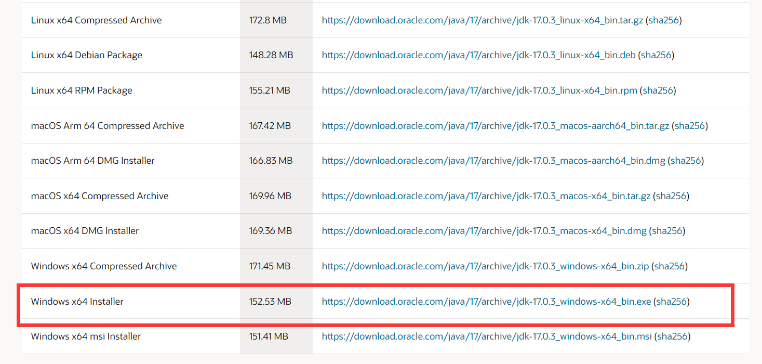This screenshot has height=364, width=762.
Task: Click the 171.45 MB size cell
Action: 276,266
